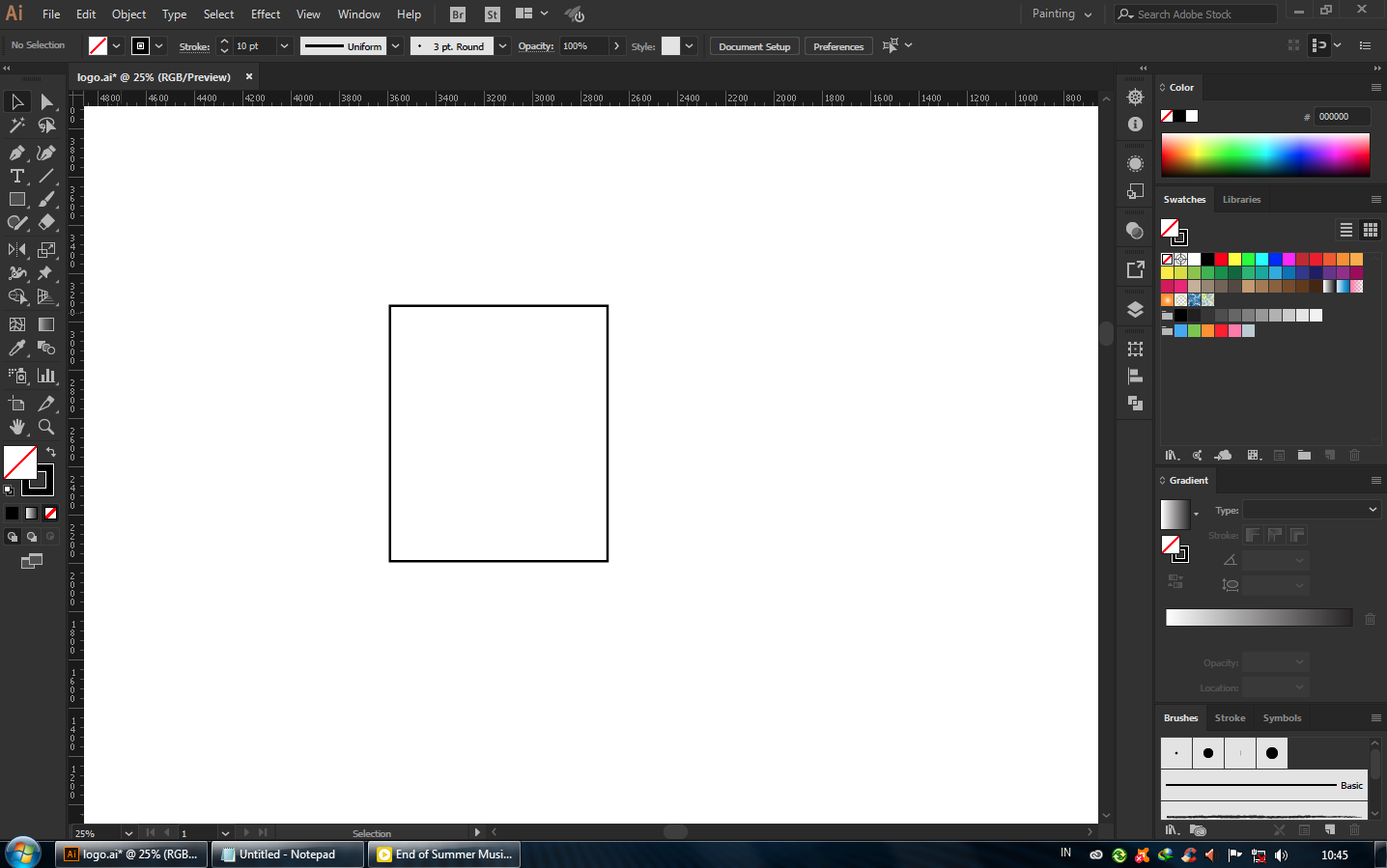
Task: Select the Symbol Sprayer tool
Action: click(x=17, y=376)
